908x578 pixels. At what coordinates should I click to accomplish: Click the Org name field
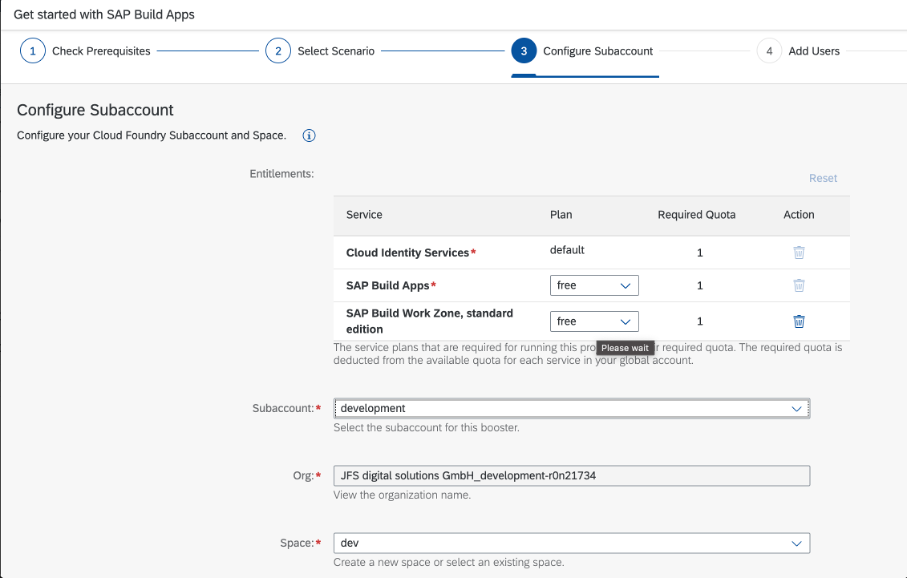pos(571,476)
